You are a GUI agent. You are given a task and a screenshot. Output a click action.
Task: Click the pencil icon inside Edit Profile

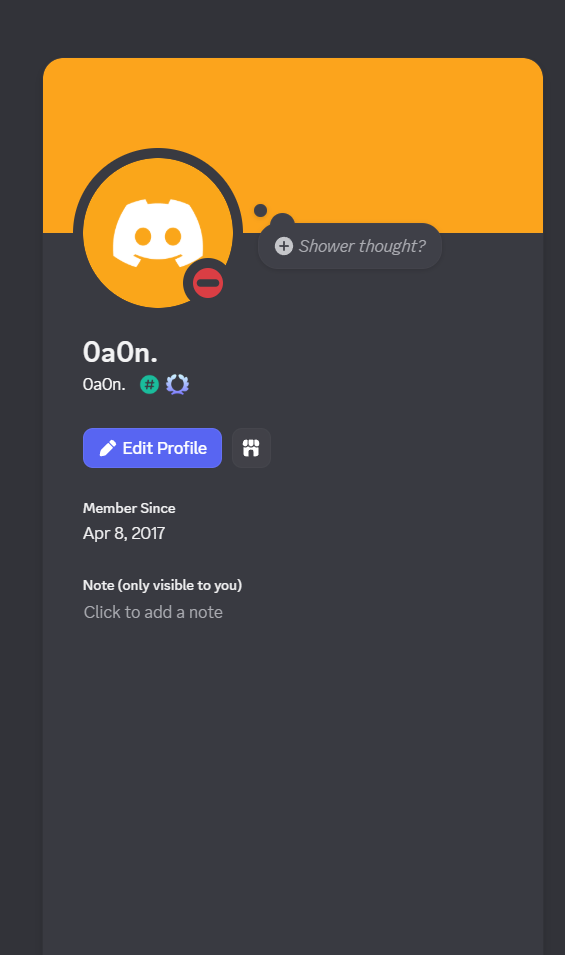pos(108,448)
